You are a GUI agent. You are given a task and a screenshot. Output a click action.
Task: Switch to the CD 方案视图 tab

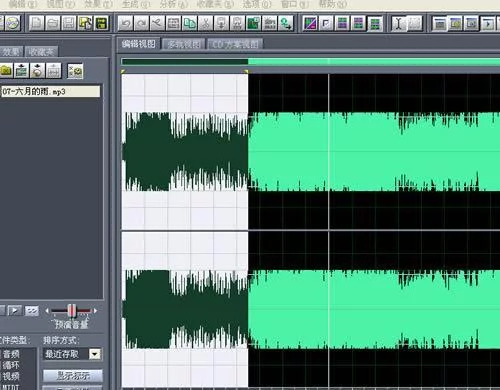click(235, 44)
